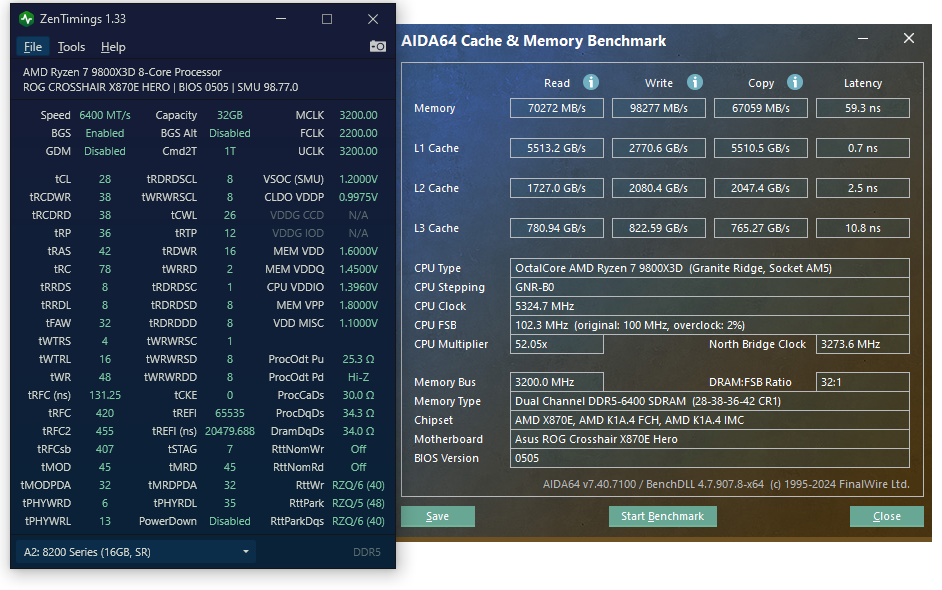Click the ZenTimings app logo icon
Viewport: 942px width, 590px height.
coord(26,19)
